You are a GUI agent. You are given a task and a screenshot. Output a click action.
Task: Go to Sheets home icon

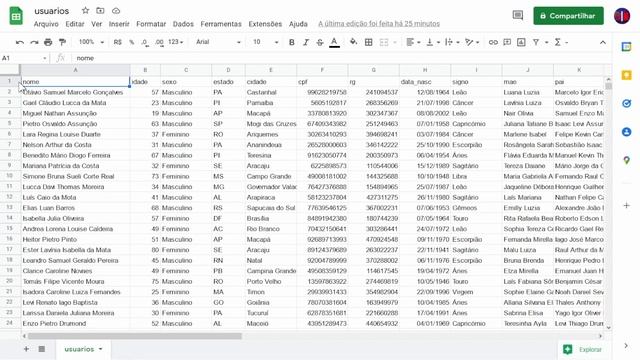click(x=16, y=16)
